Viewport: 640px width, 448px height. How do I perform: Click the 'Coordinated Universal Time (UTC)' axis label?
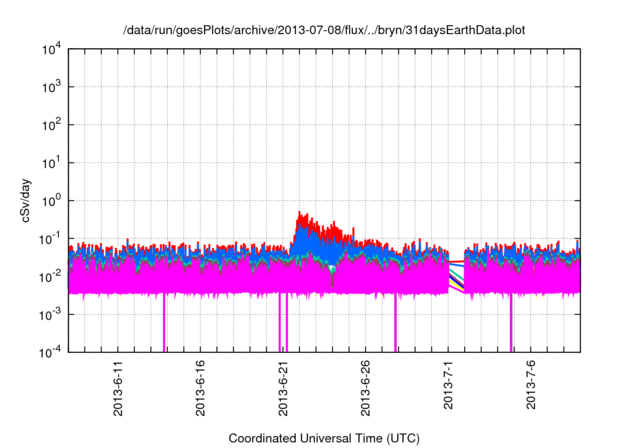(324, 439)
